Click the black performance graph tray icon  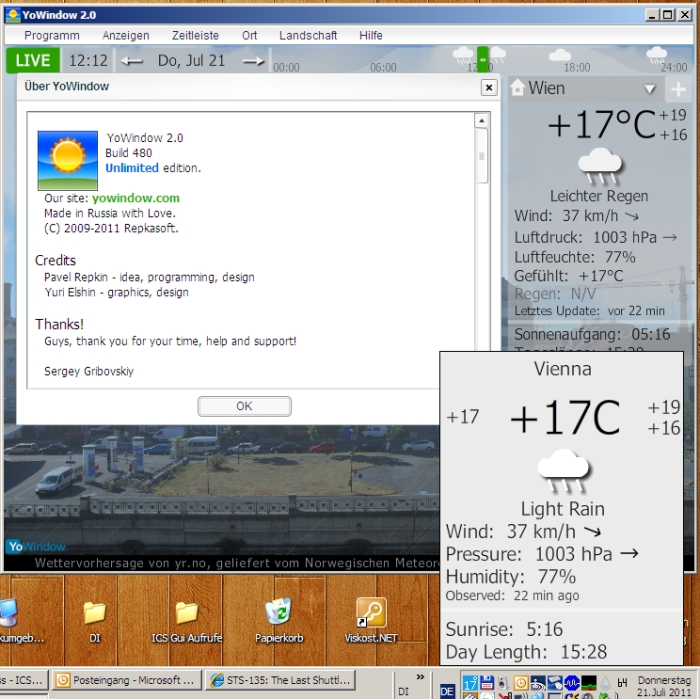pyautogui.click(x=589, y=683)
